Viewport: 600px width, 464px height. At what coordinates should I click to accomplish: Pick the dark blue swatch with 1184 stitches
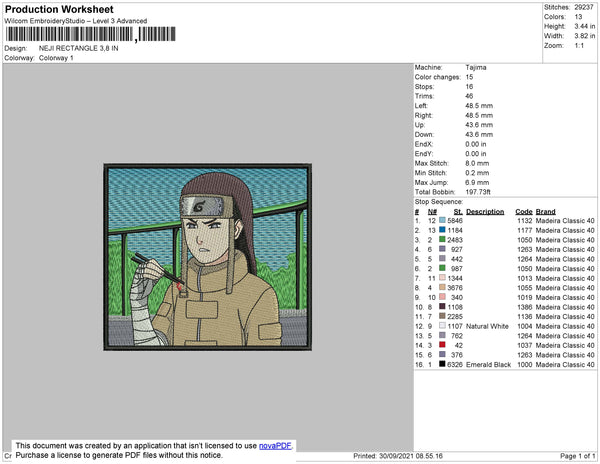pyautogui.click(x=442, y=230)
